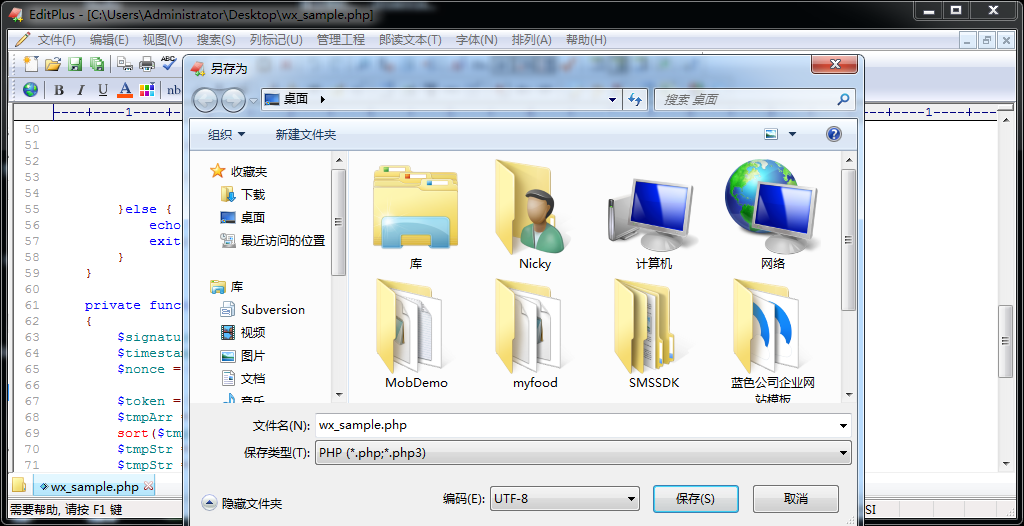The width and height of the screenshot is (1024, 526).
Task: Open the view options dropdown arrow
Action: pyautogui.click(x=792, y=134)
